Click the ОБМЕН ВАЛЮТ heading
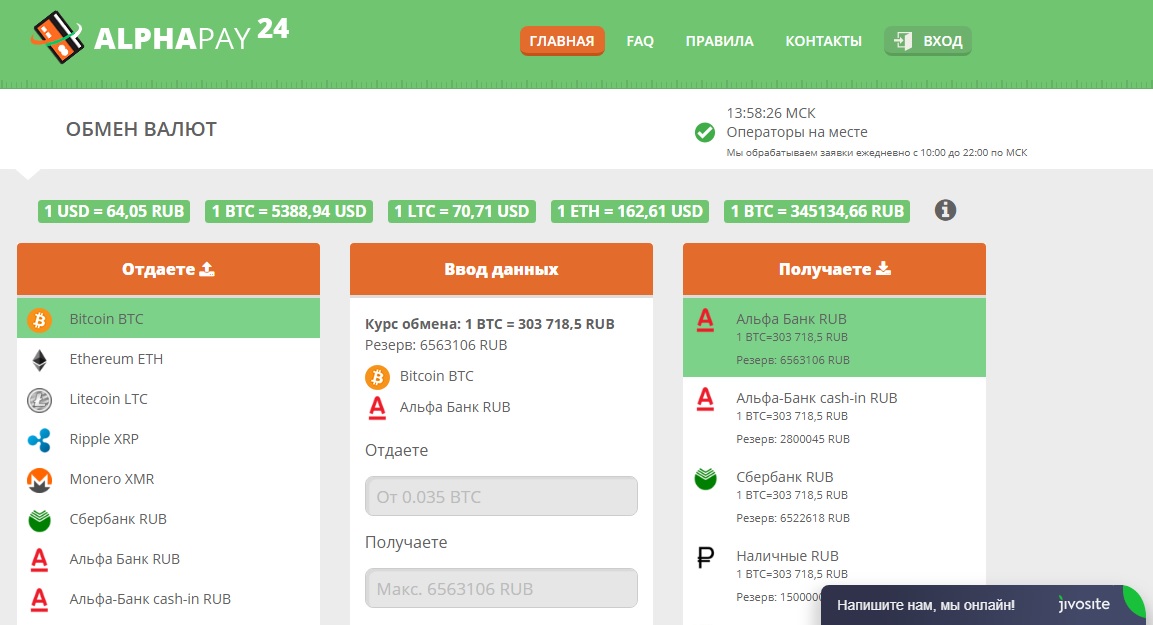Viewport: 1153px width, 625px height. click(141, 129)
